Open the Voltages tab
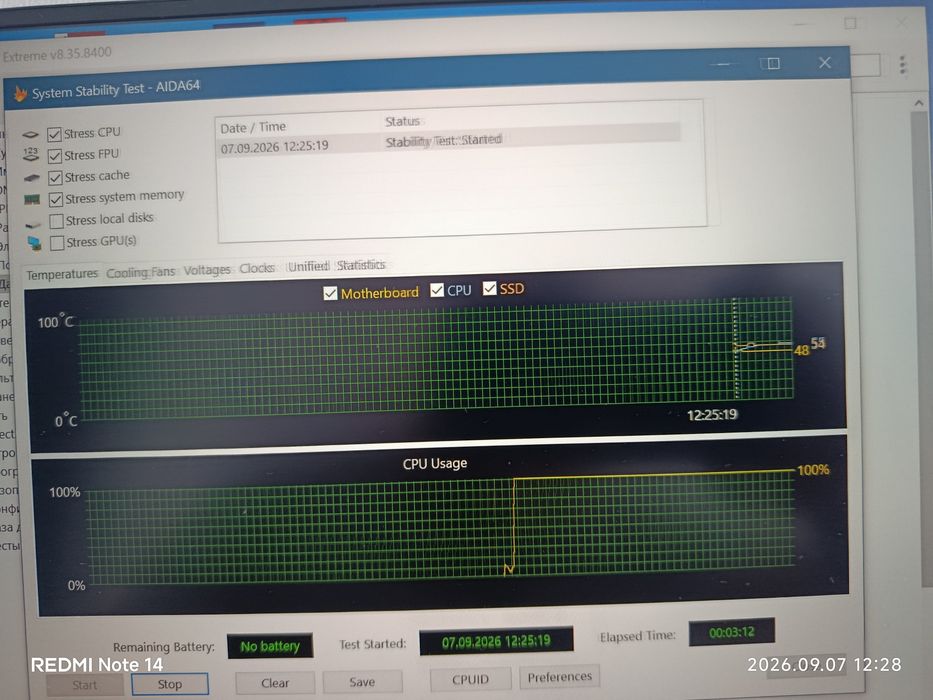This screenshot has height=700, width=933. [206, 270]
